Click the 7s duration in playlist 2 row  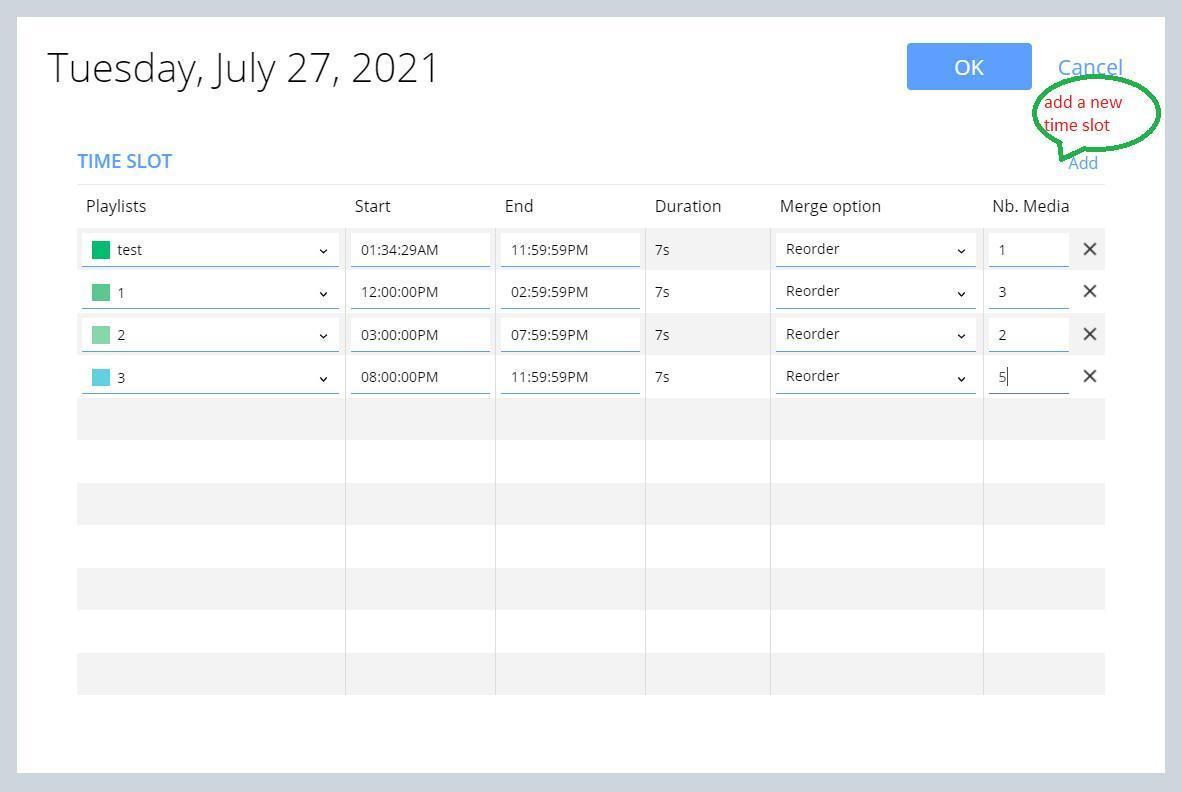point(662,335)
